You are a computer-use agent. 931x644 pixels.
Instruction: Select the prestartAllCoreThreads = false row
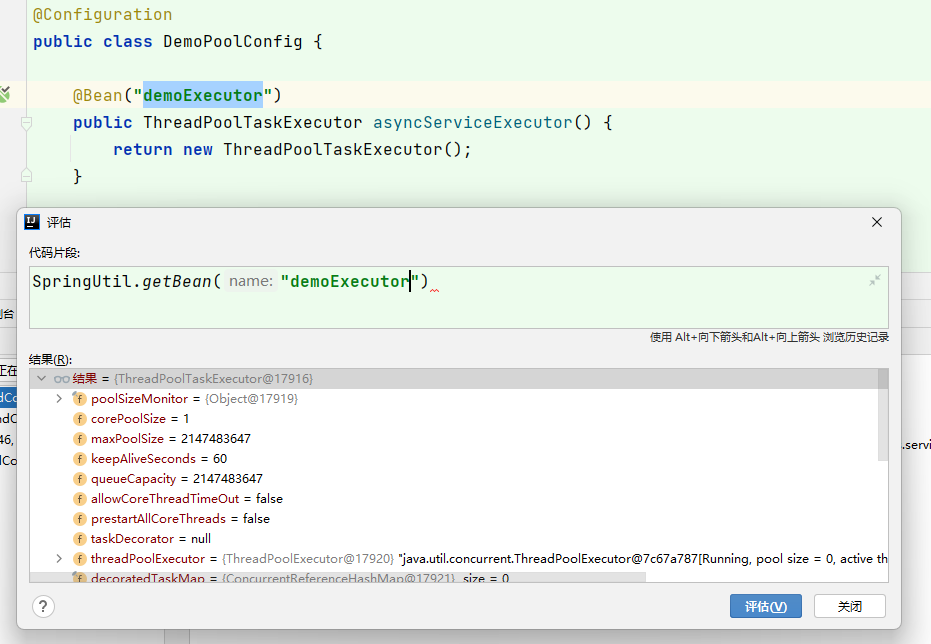point(454,519)
